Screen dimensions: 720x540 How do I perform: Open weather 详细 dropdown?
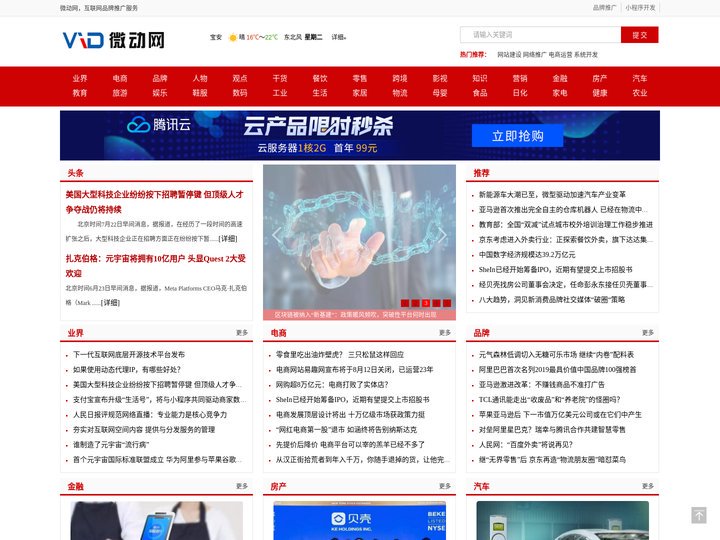coord(339,37)
